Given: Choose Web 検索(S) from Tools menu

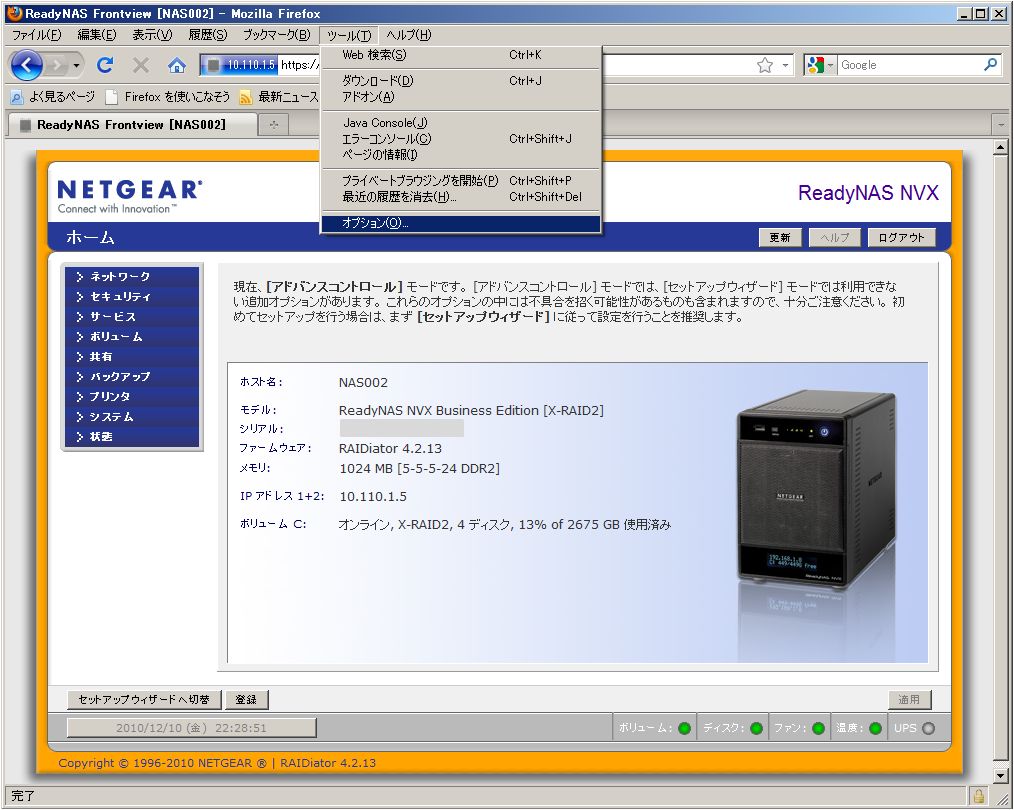Looking at the screenshot, I should (460, 56).
